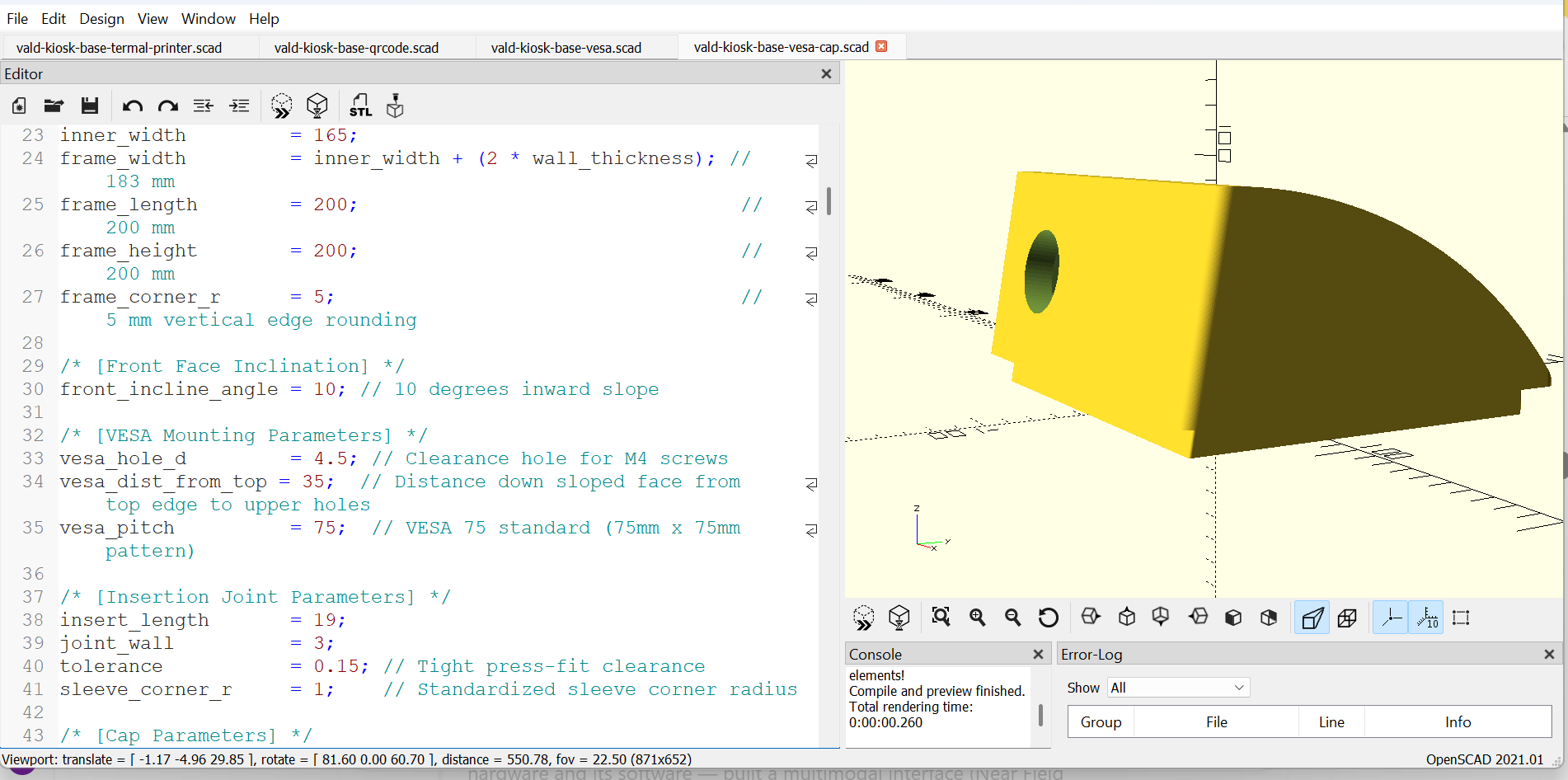Switch to the bottom view
The width and height of the screenshot is (1568, 780).
pos(1161,618)
